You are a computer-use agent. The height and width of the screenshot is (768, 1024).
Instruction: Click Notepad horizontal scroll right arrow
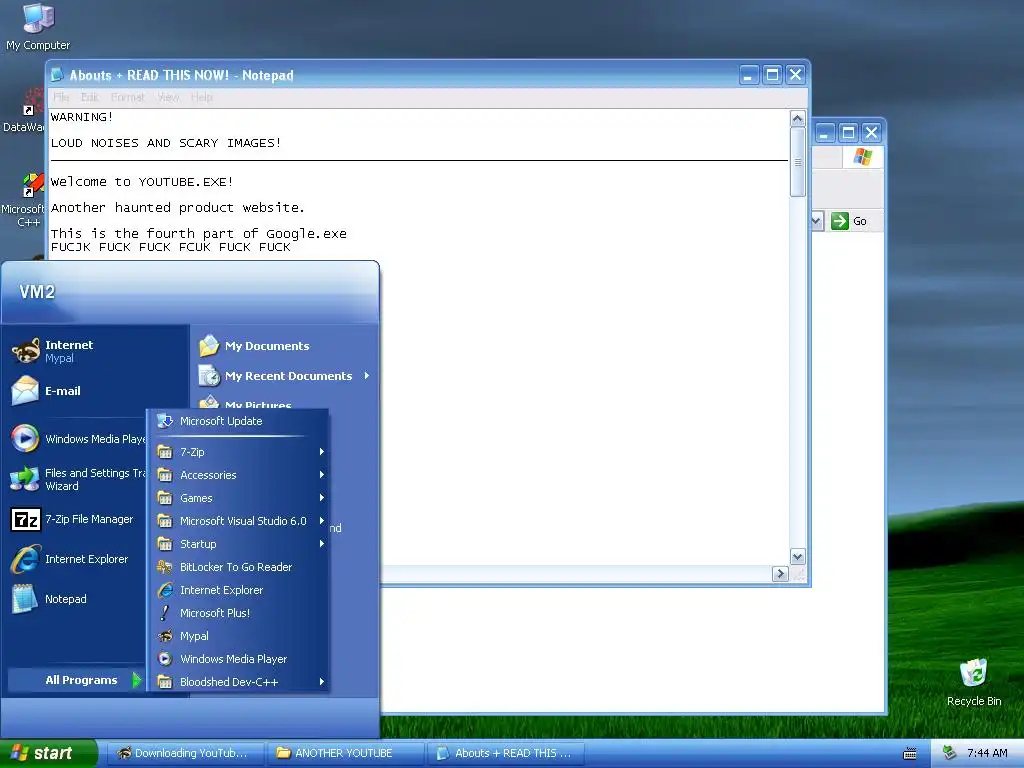(780, 573)
